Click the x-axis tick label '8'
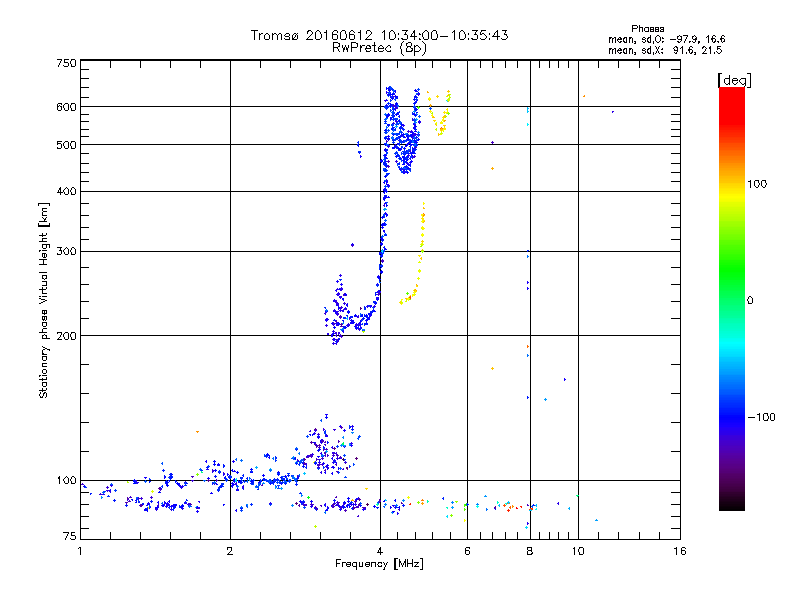The height and width of the screenshot is (600, 800). pos(530,551)
